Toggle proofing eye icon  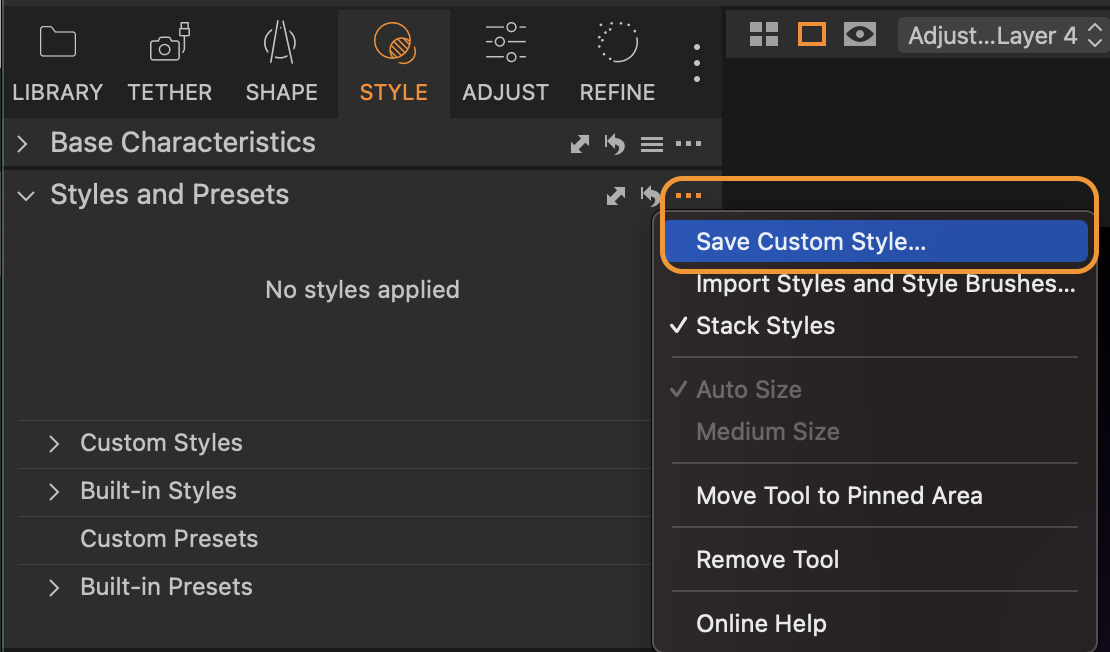click(x=860, y=34)
